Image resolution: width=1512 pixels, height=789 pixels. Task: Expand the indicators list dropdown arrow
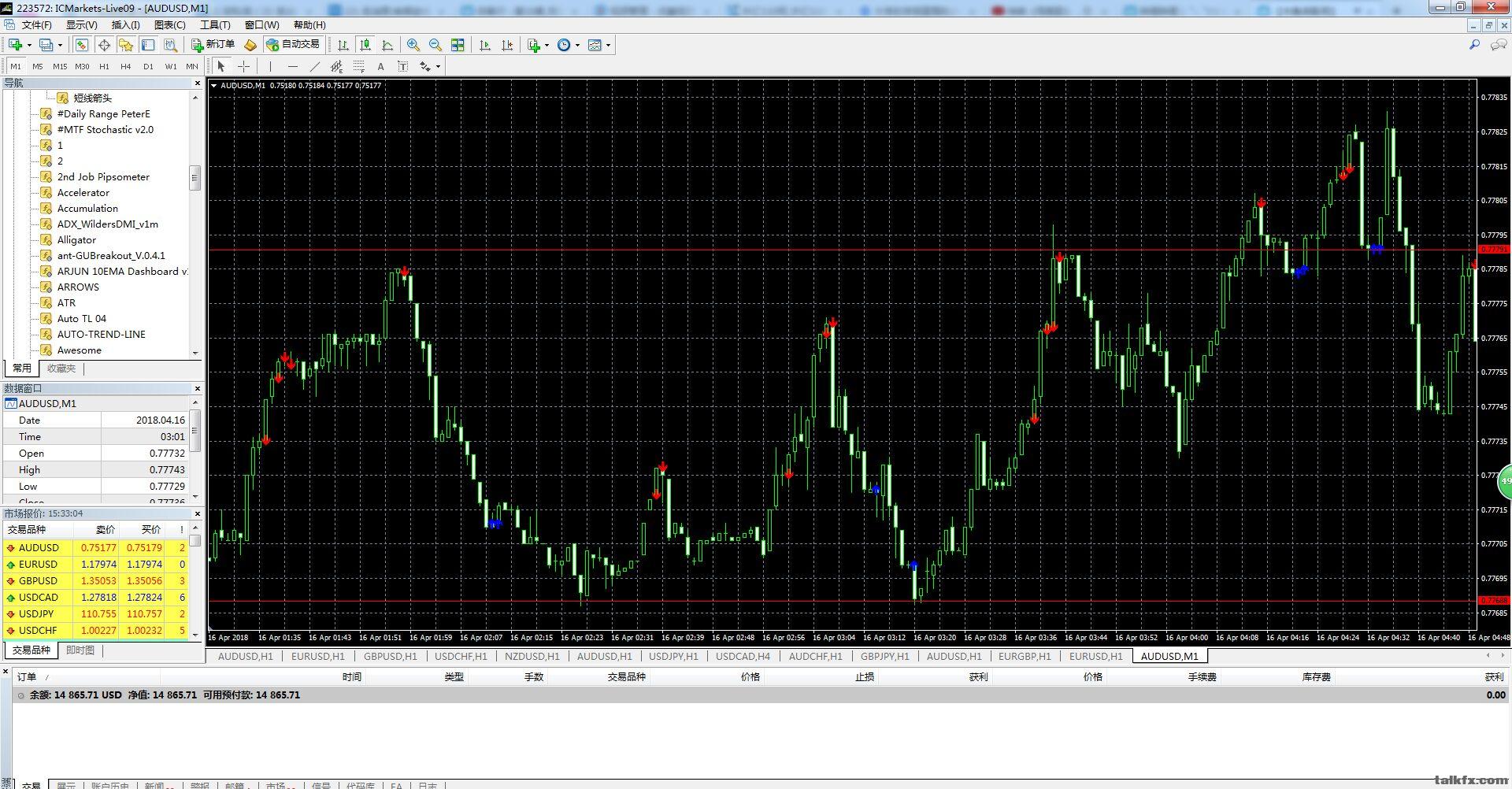[x=547, y=45]
